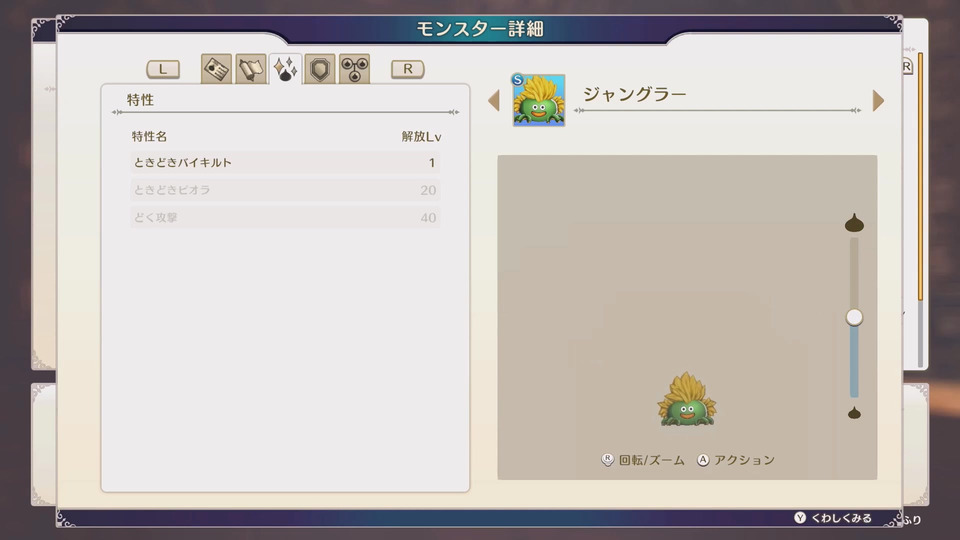The width and height of the screenshot is (960, 540).
Task: Click the S size badge on portrait
Action: (518, 80)
